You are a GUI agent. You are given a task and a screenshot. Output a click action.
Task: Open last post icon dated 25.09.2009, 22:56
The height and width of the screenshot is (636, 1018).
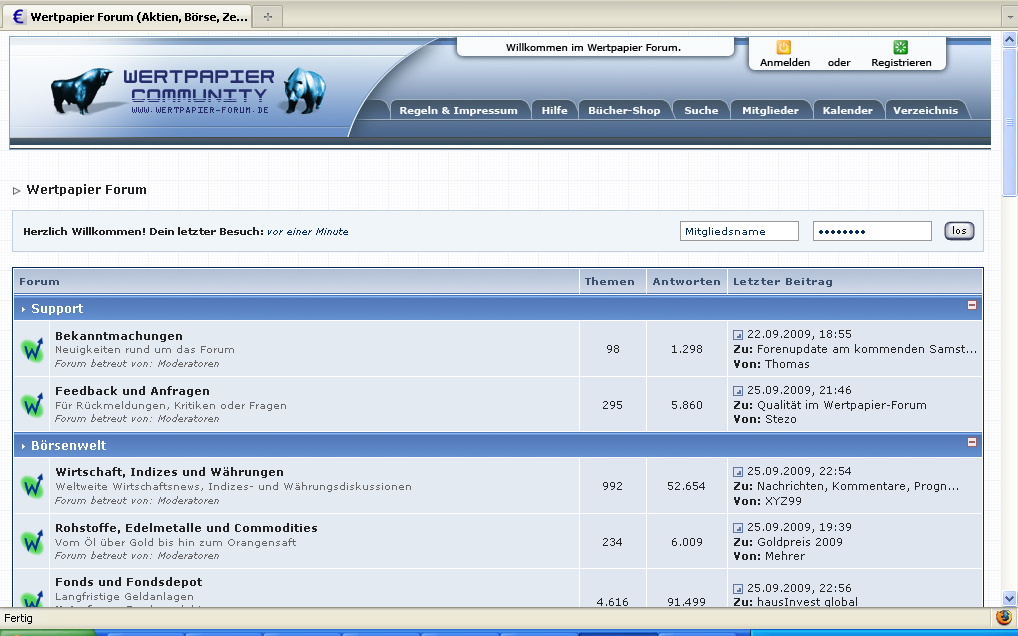click(x=738, y=589)
